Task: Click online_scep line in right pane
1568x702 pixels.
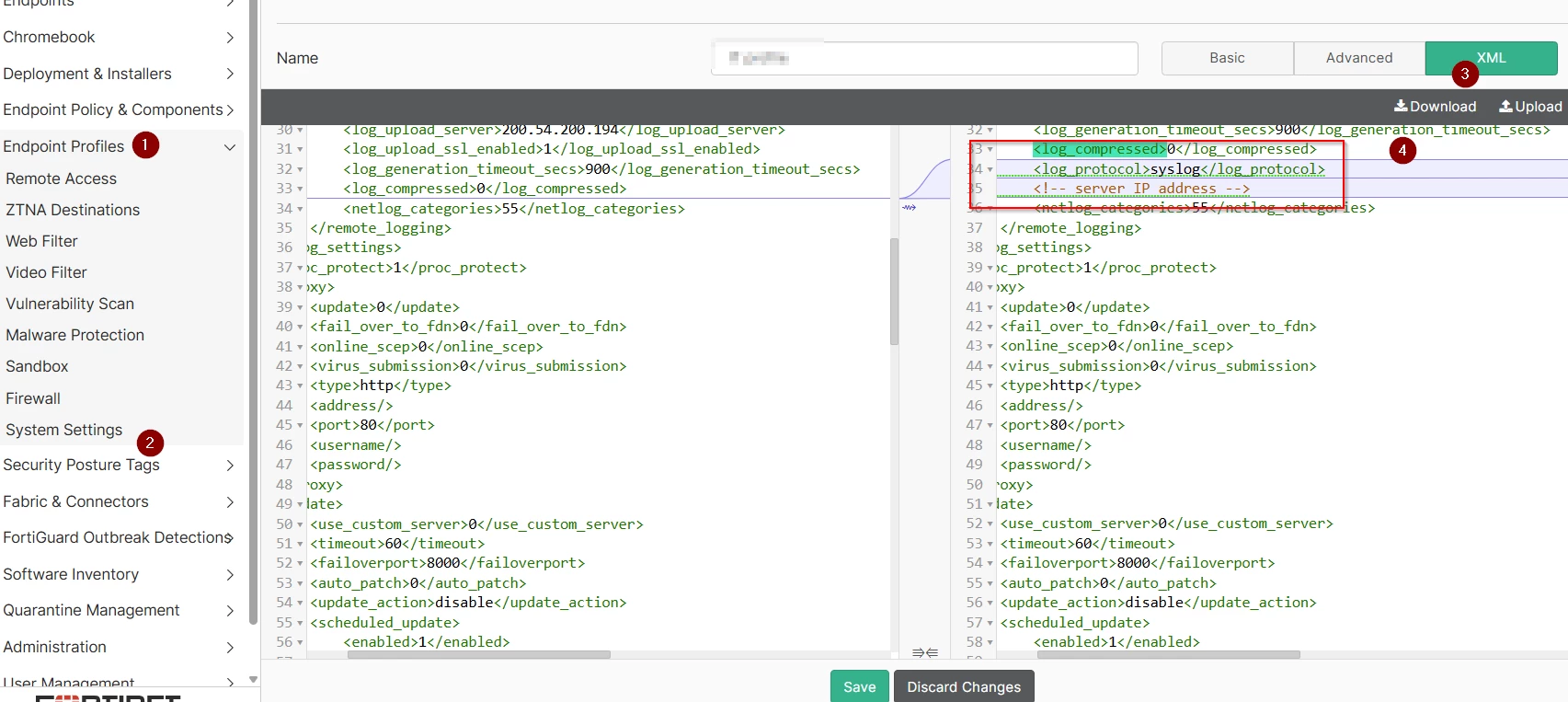Action: pos(1116,346)
